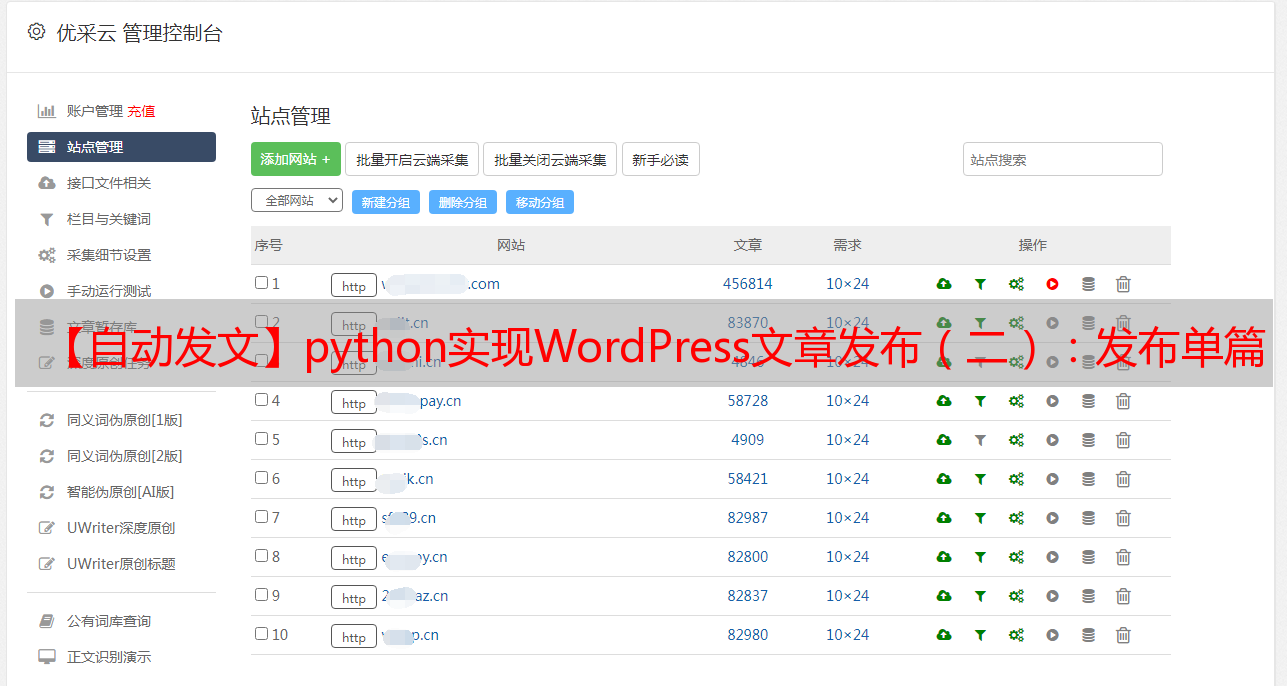Click the 移动分组 button
This screenshot has height=686, width=1287.
(540, 202)
